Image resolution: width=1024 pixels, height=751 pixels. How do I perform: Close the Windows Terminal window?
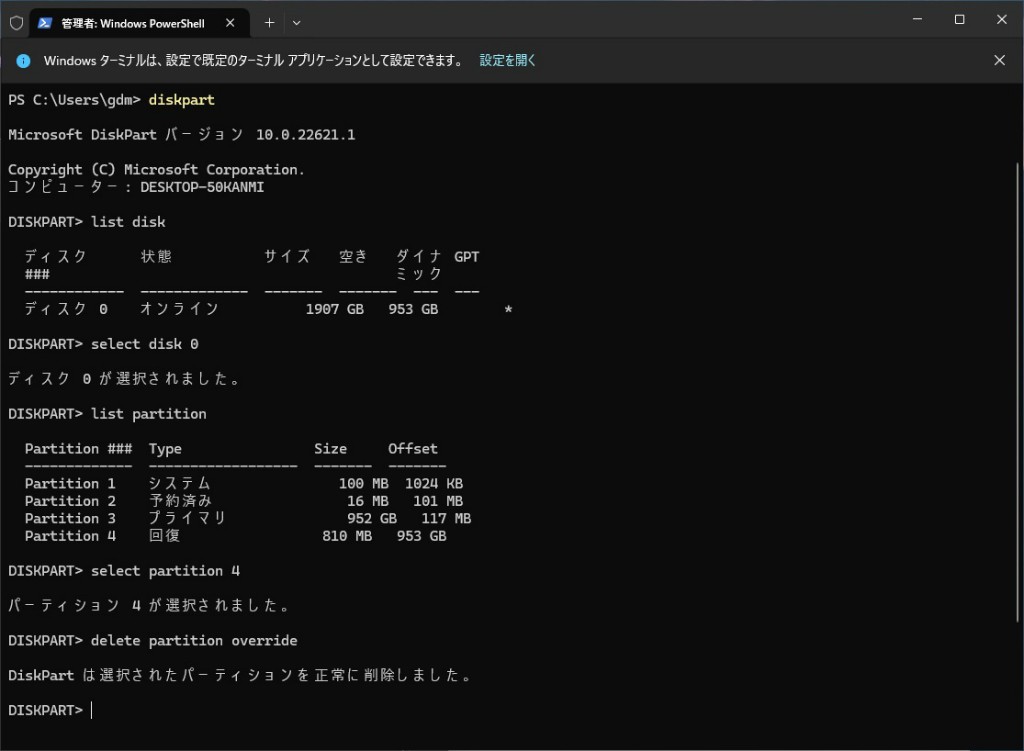tap(1002, 20)
